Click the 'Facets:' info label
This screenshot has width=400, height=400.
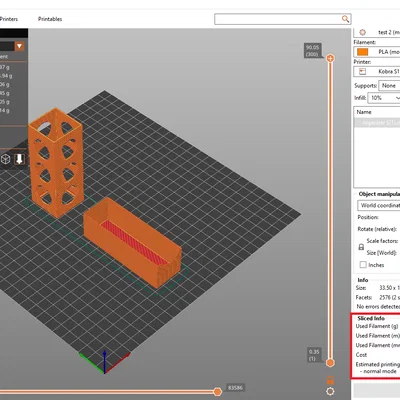pyautogui.click(x=364, y=297)
